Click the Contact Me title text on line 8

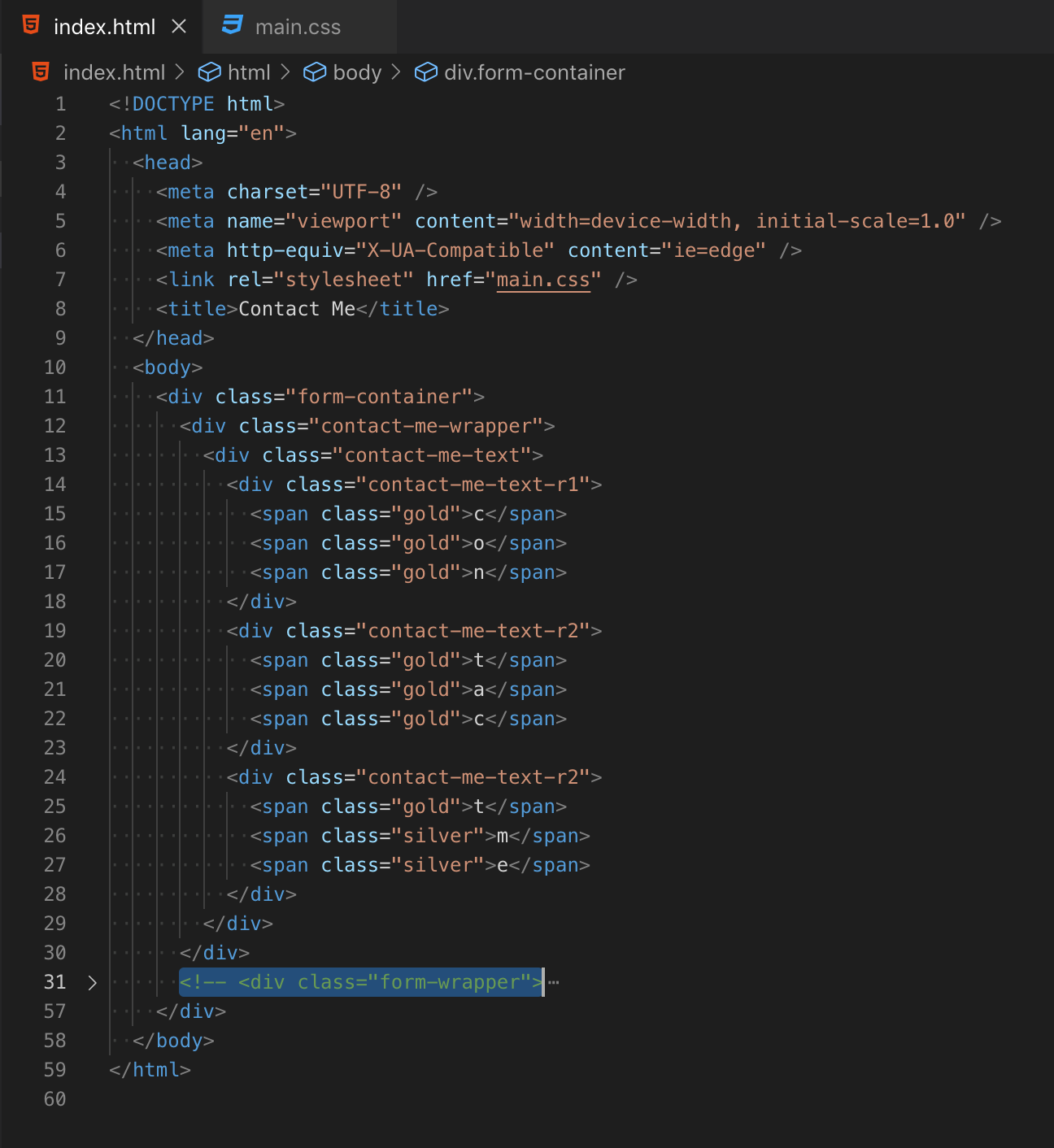(x=296, y=309)
